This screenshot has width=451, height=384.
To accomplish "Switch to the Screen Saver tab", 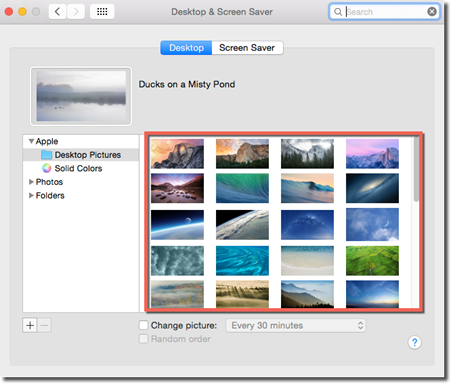I will (x=247, y=48).
